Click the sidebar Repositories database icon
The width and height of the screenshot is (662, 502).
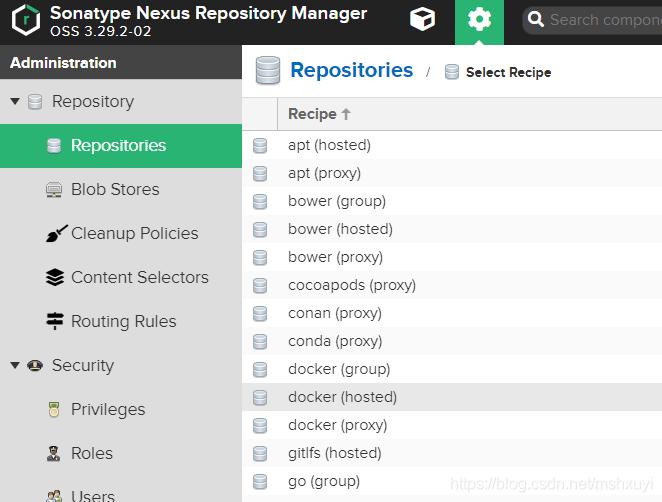click(x=54, y=146)
